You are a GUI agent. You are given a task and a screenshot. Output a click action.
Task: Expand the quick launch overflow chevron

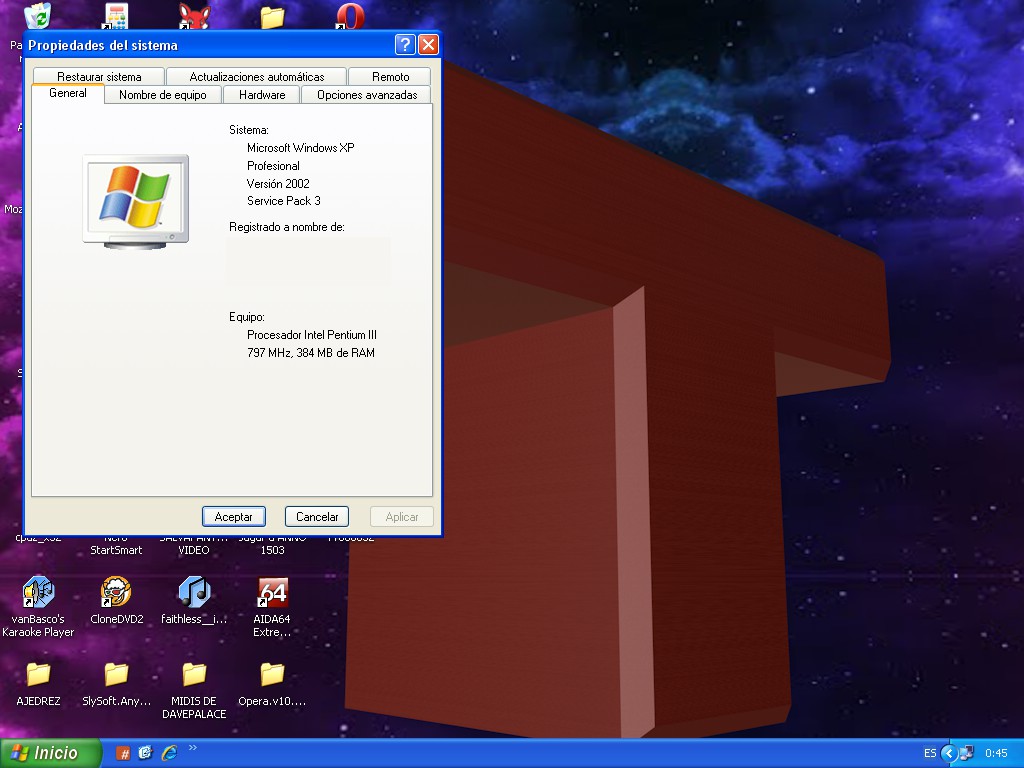(x=192, y=747)
